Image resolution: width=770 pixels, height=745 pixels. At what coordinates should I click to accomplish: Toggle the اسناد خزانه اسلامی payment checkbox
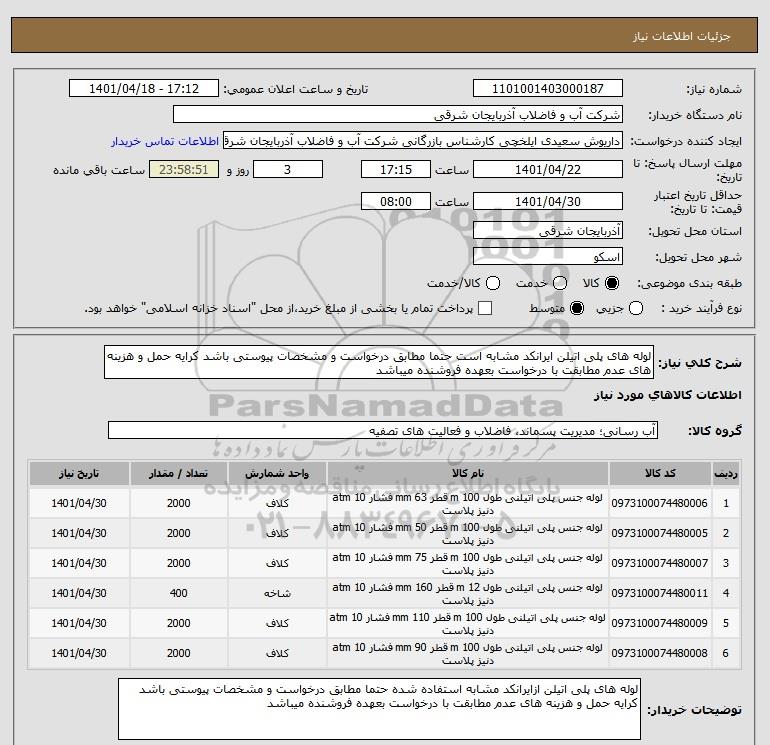[485, 308]
